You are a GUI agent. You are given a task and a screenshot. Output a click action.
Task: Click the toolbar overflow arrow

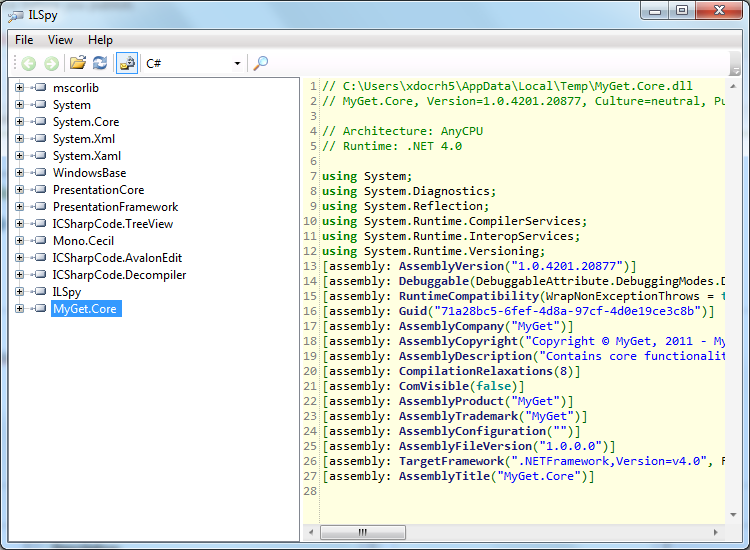[x=736, y=70]
